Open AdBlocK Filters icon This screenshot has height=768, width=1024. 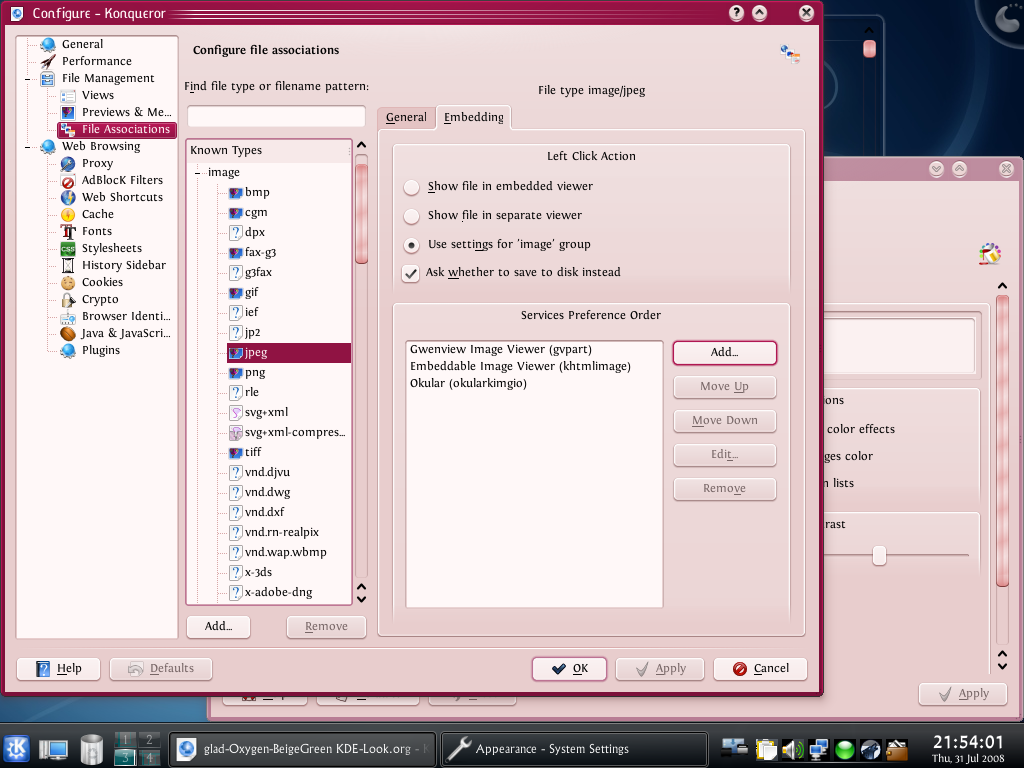(68, 180)
